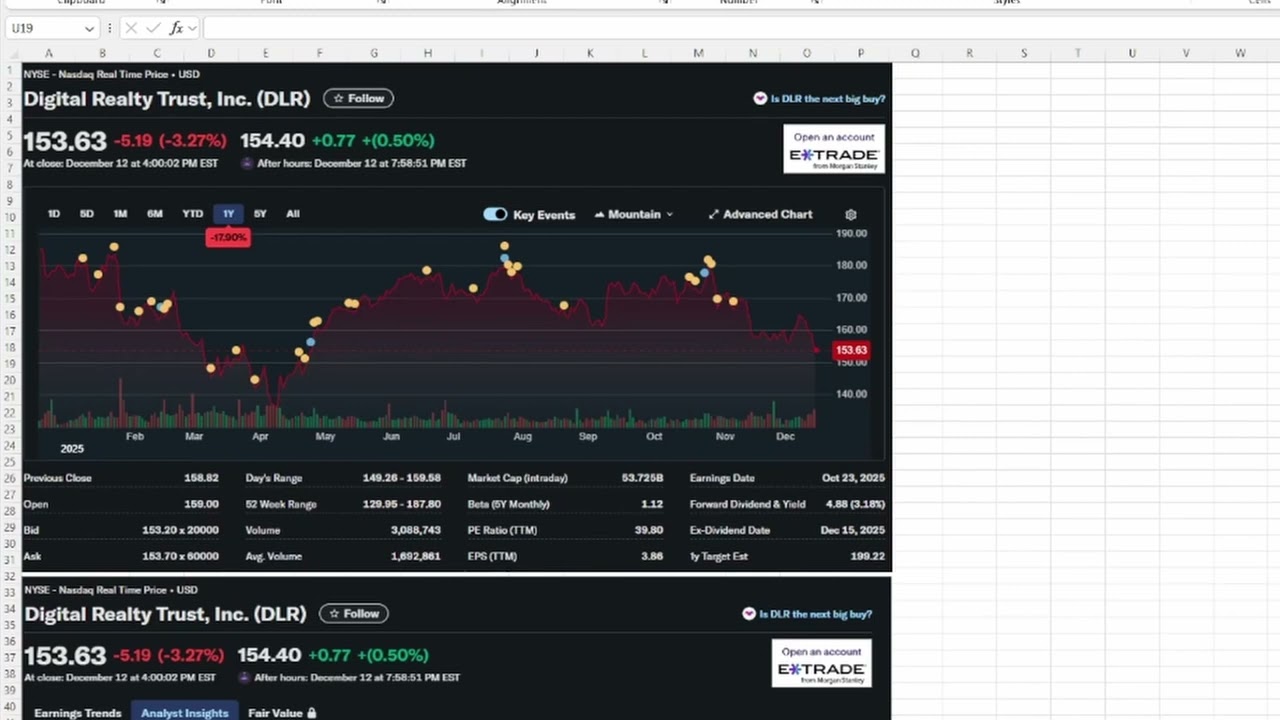This screenshot has height=720, width=1280.
Task: Select the 1M chart range
Action: pyautogui.click(x=120, y=214)
